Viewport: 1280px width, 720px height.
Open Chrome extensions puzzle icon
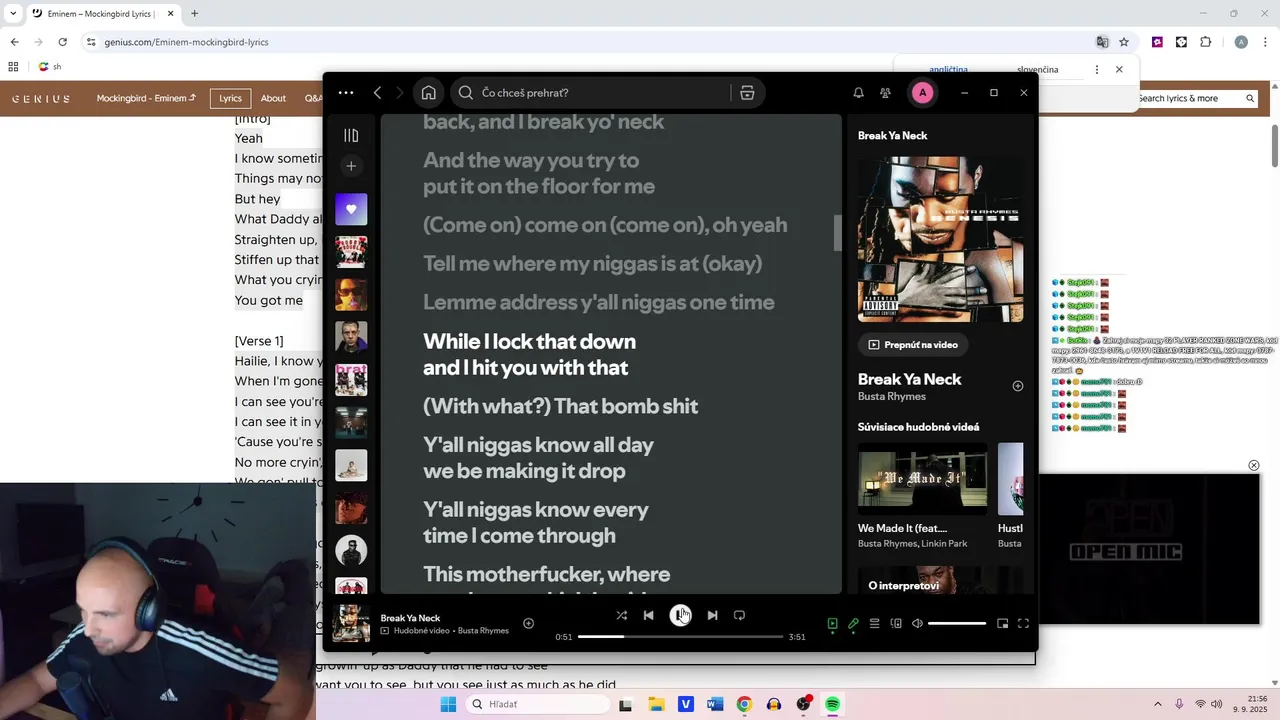click(1205, 42)
